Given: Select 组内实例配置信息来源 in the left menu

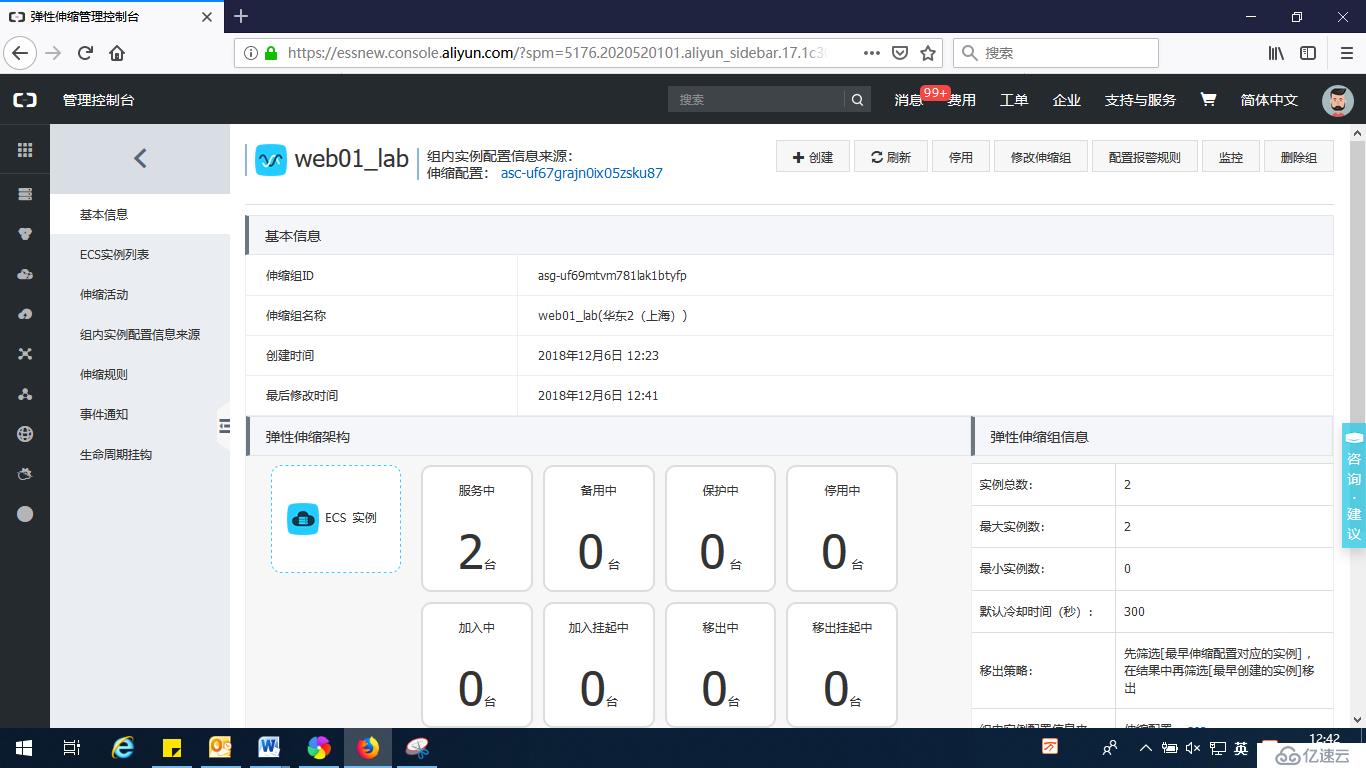Looking at the screenshot, I should tap(140, 334).
